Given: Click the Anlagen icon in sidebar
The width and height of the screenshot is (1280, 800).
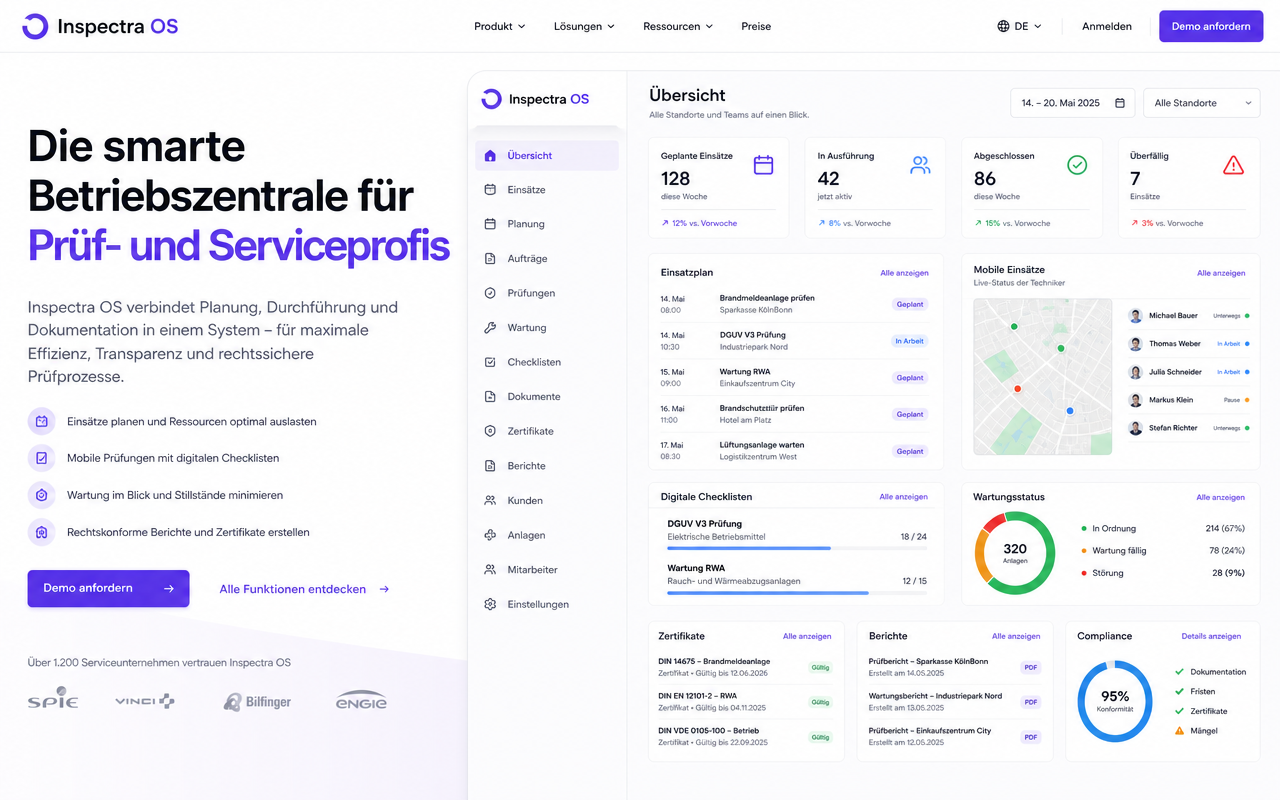Looking at the screenshot, I should [x=490, y=535].
